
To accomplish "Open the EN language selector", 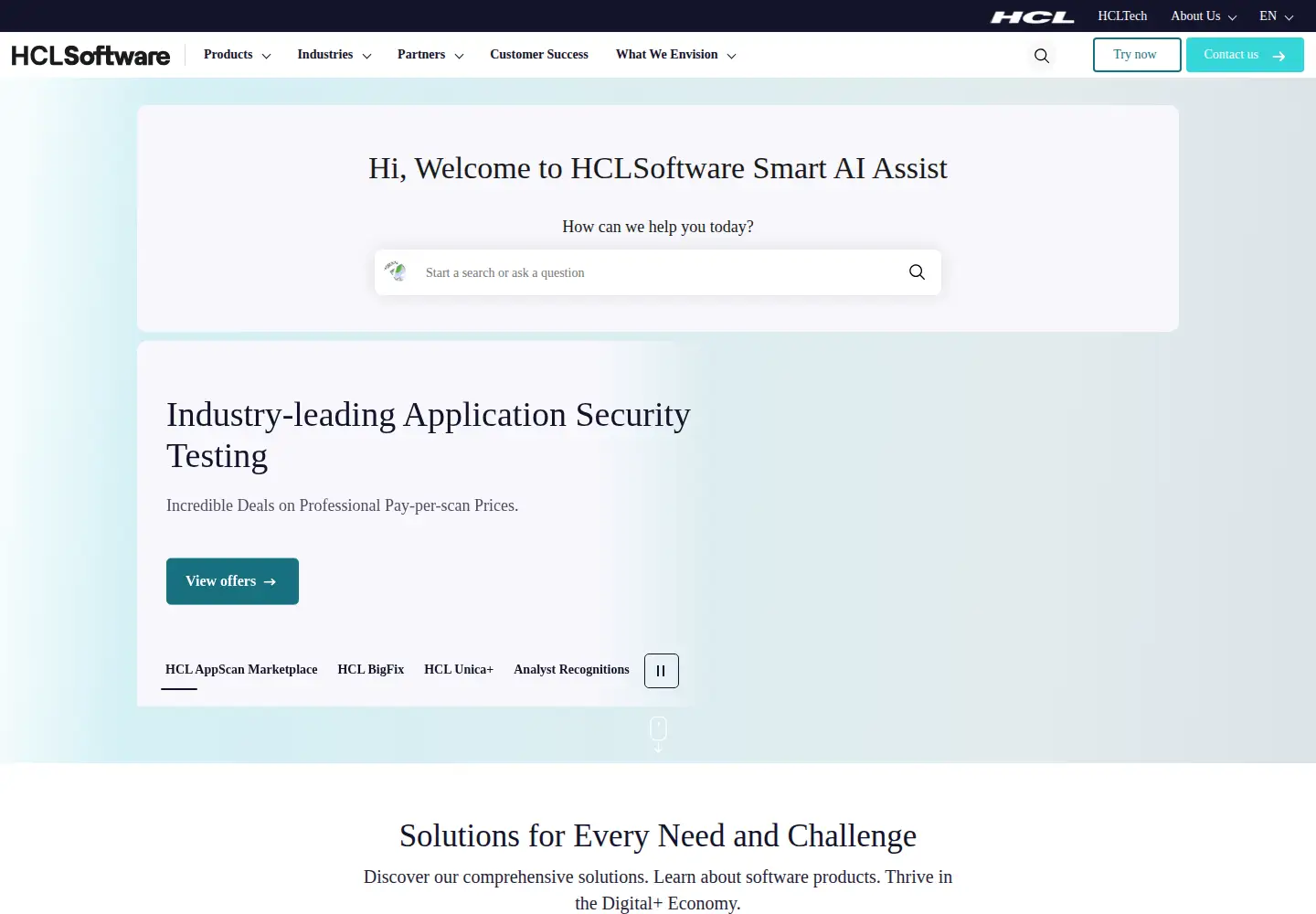I will point(1277,16).
